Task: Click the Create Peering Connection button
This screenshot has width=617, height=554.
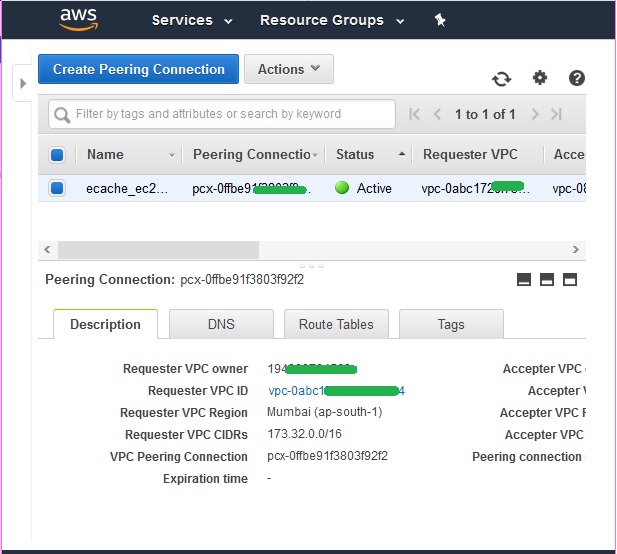Action: [138, 69]
